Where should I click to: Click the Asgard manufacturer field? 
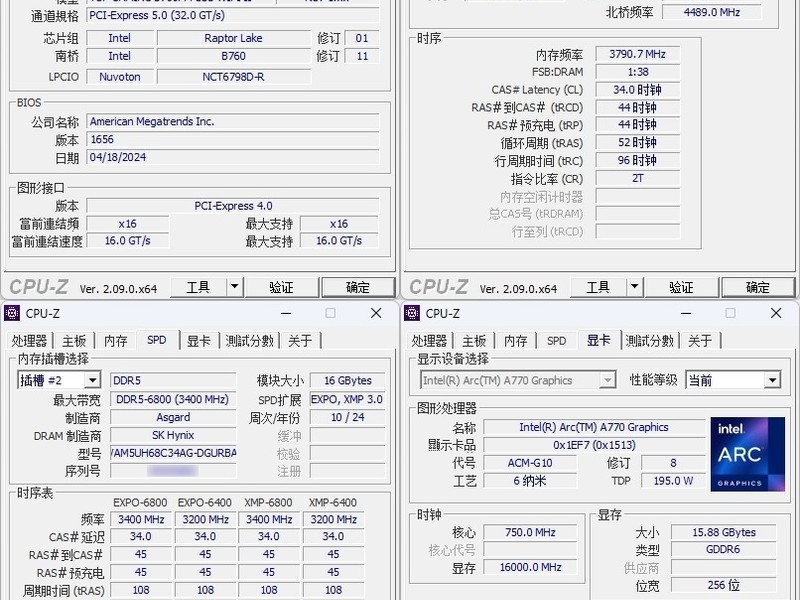[x=173, y=417]
